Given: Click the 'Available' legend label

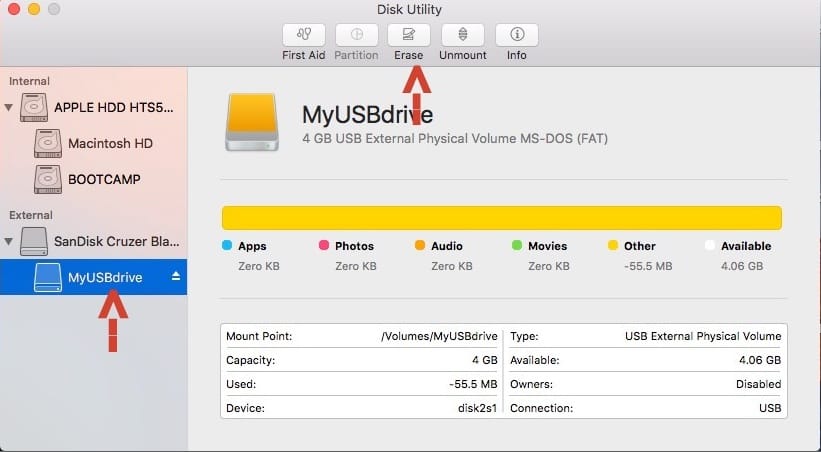Looking at the screenshot, I should tap(746, 246).
